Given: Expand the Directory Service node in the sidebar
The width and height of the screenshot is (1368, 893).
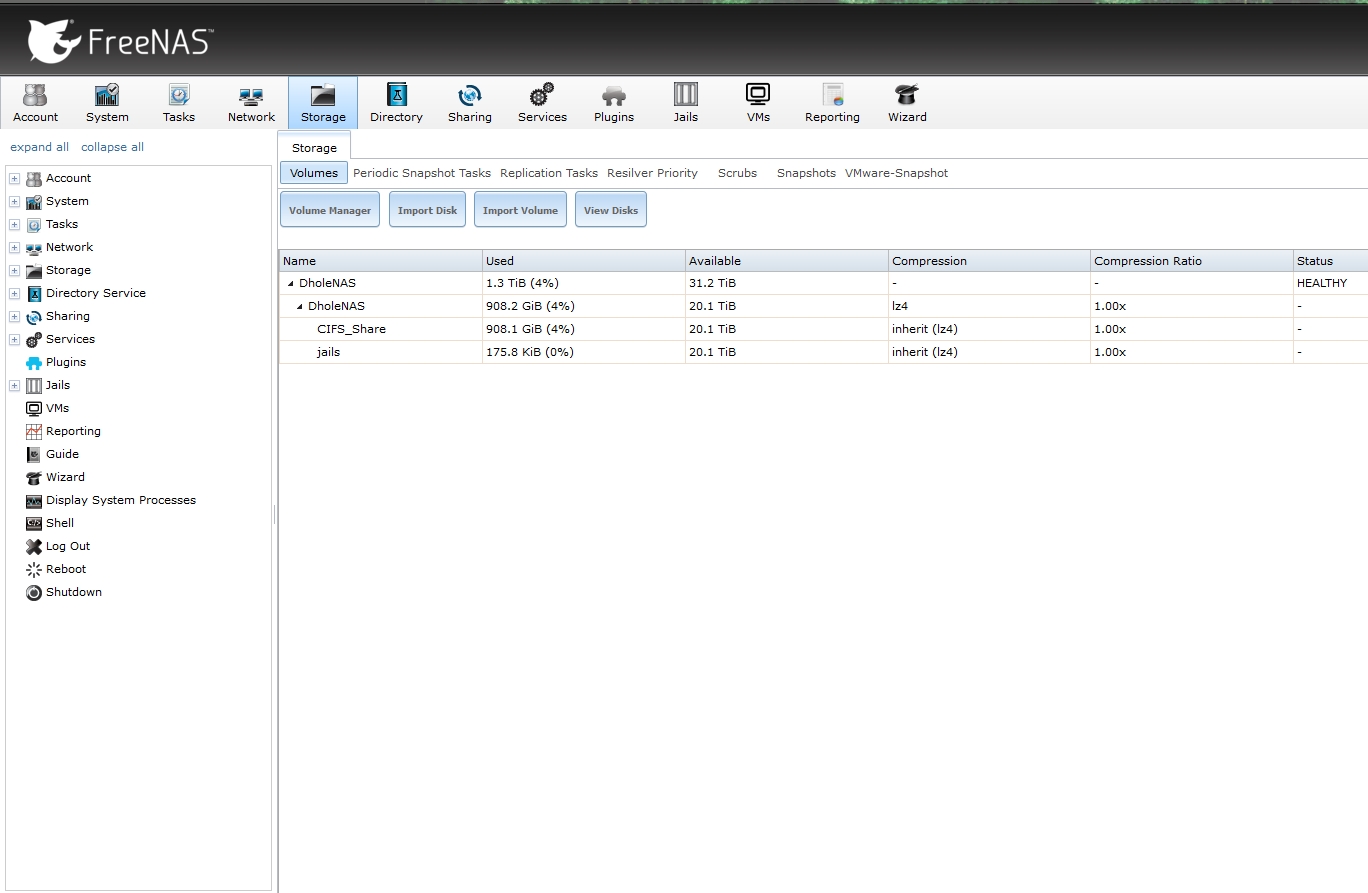Looking at the screenshot, I should 14,293.
